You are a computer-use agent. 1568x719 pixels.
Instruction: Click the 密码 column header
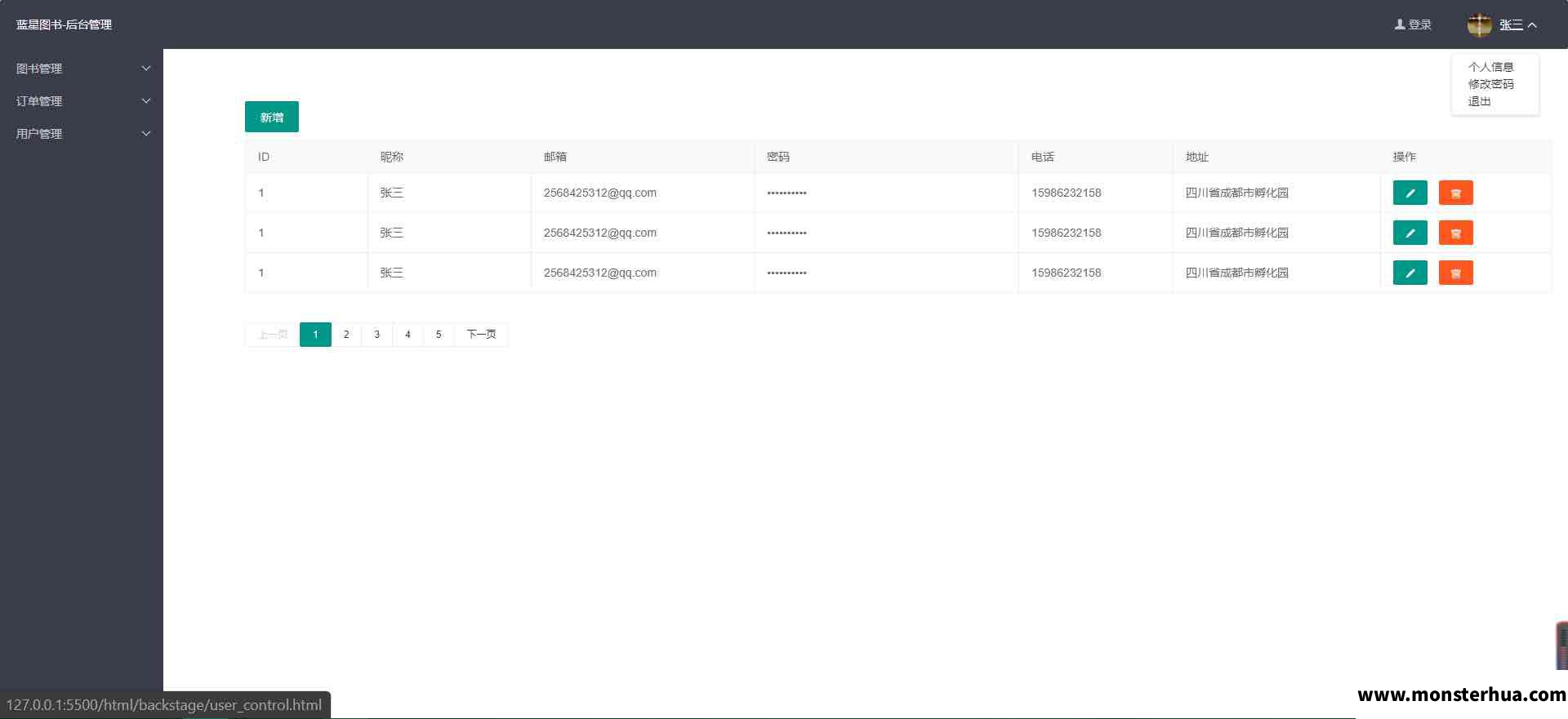coord(778,157)
